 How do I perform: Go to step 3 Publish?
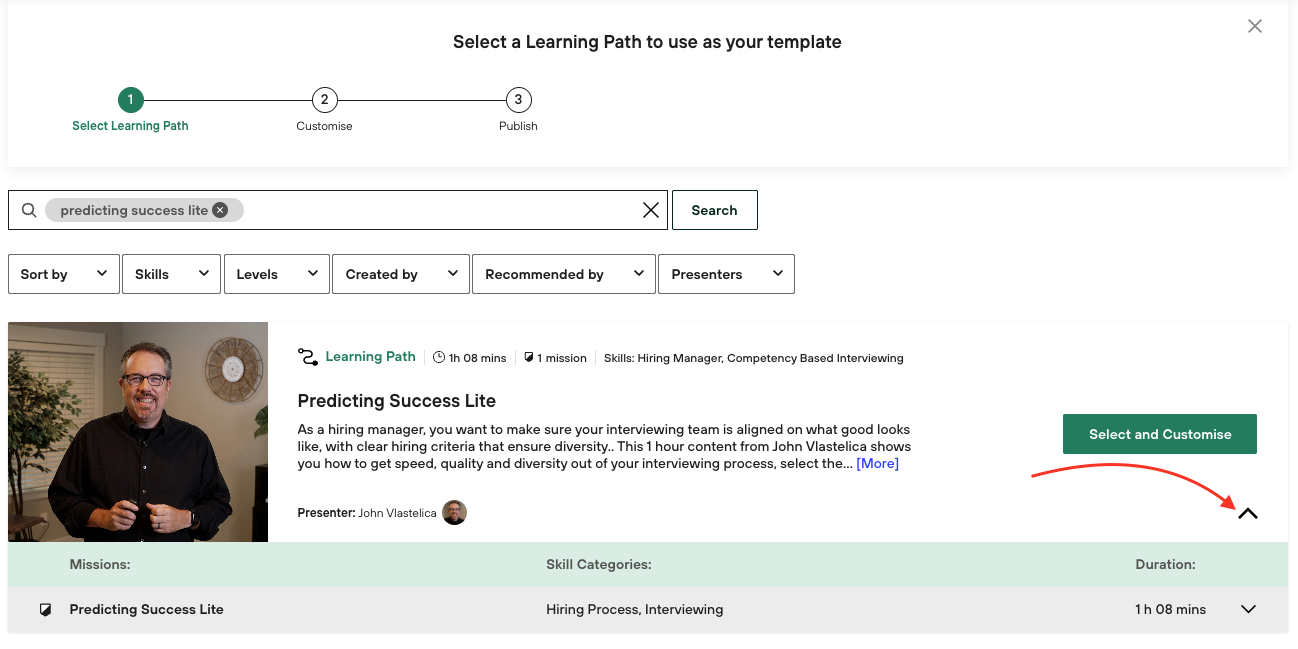[x=518, y=100]
